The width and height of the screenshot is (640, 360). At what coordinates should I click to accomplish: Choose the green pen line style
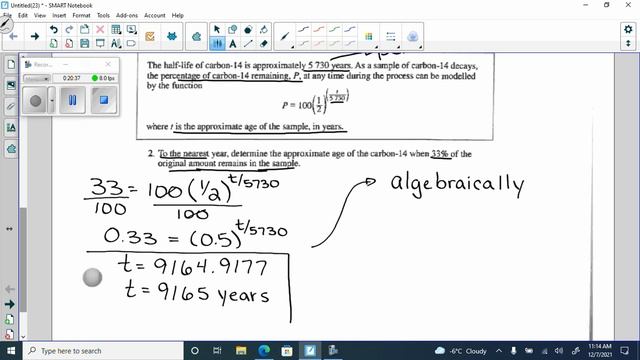tap(334, 29)
